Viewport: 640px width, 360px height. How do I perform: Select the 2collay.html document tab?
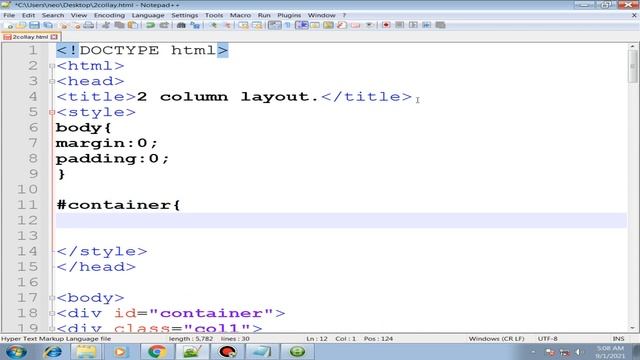click(30, 37)
